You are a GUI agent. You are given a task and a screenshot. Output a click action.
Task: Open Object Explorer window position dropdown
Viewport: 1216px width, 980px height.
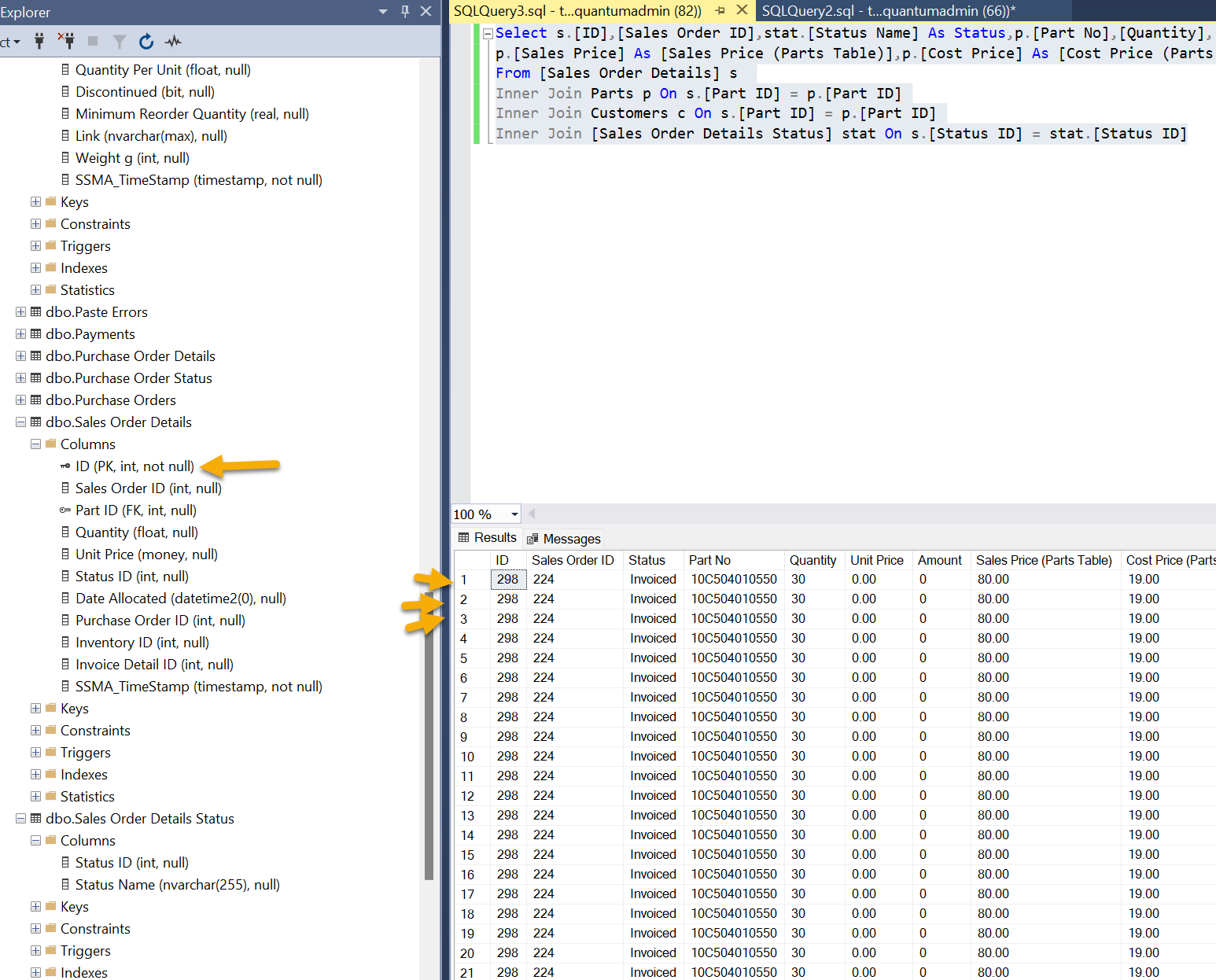(x=383, y=12)
